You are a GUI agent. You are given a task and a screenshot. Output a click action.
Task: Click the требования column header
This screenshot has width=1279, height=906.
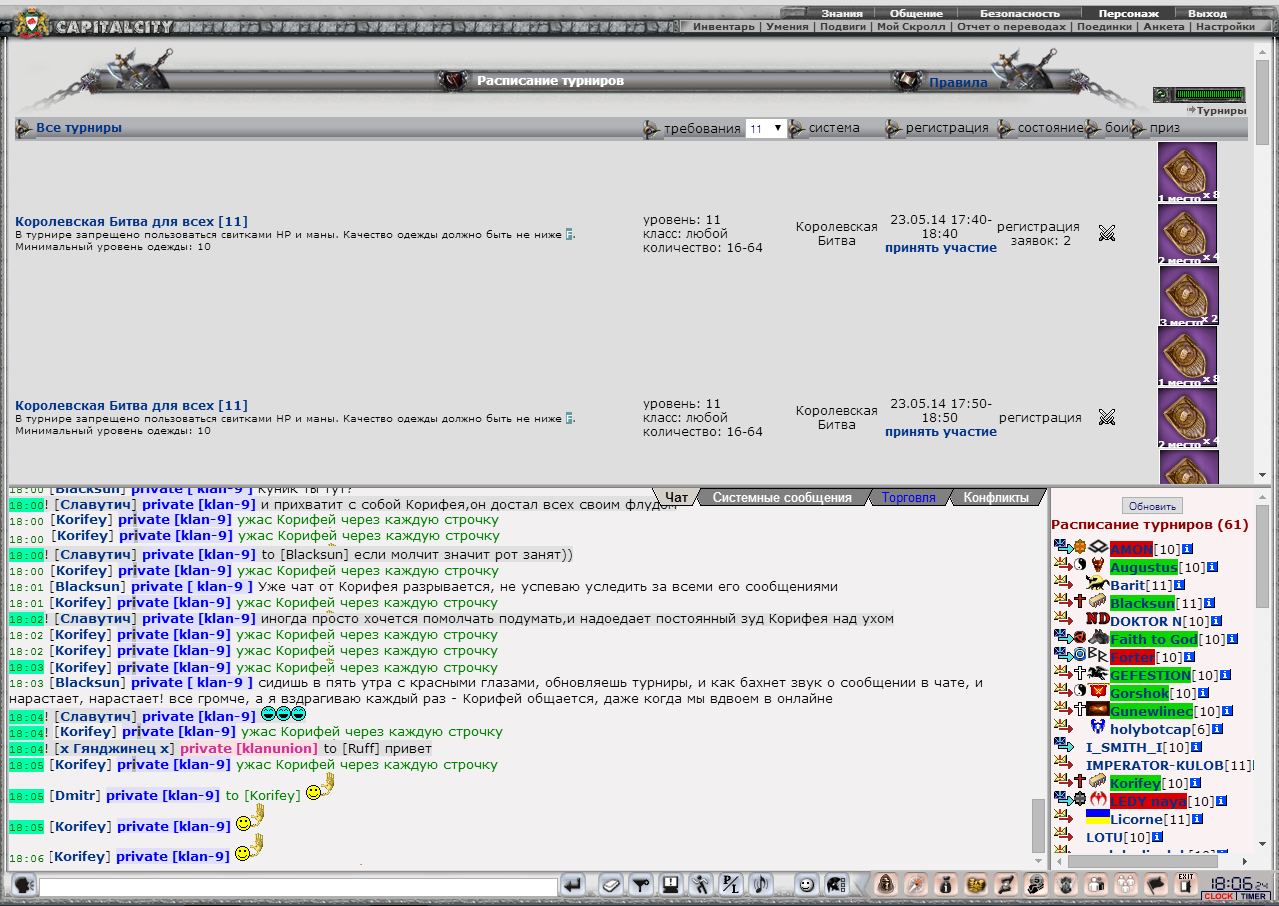[702, 128]
